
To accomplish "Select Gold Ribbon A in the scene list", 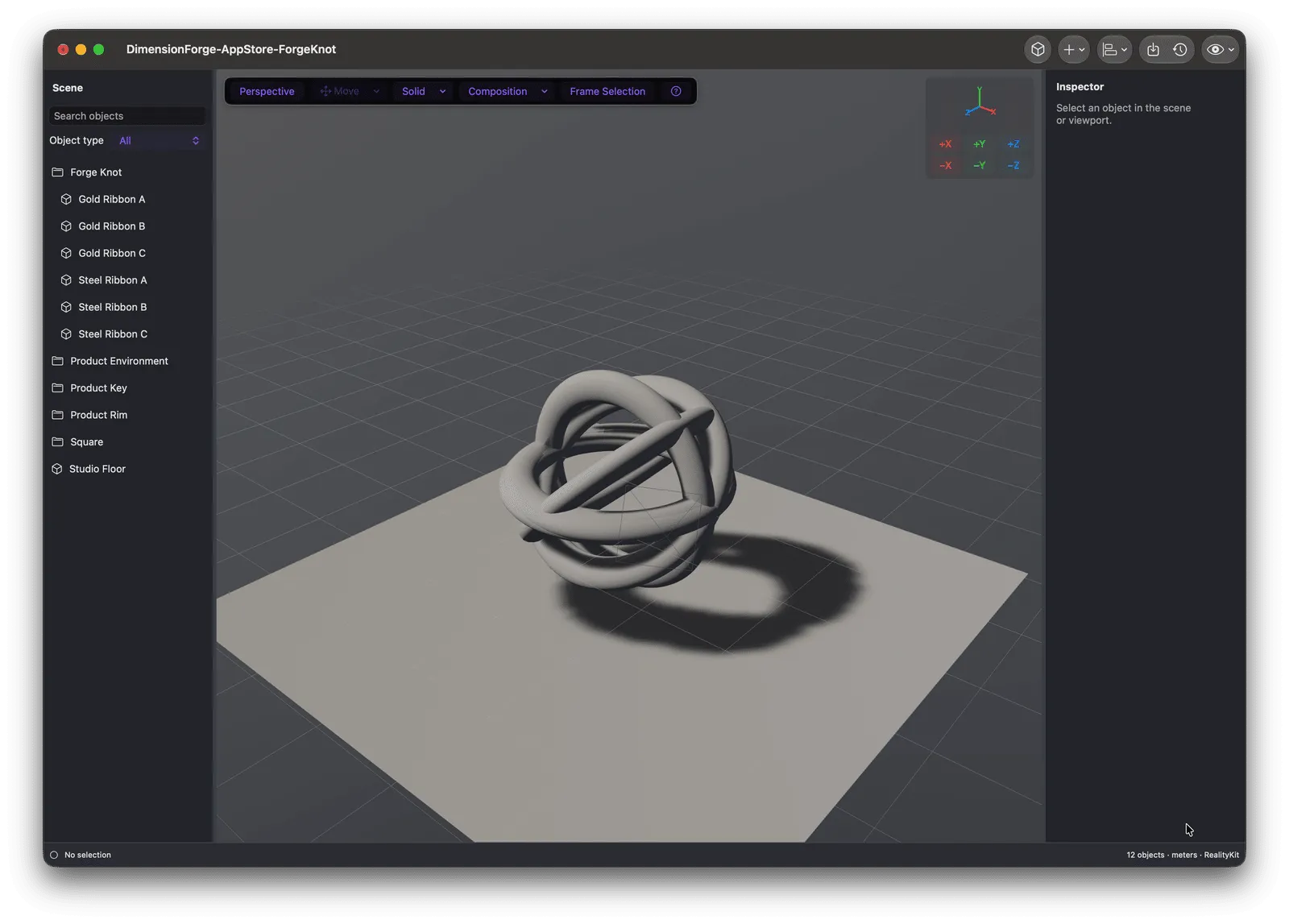I will click(x=127, y=200).
